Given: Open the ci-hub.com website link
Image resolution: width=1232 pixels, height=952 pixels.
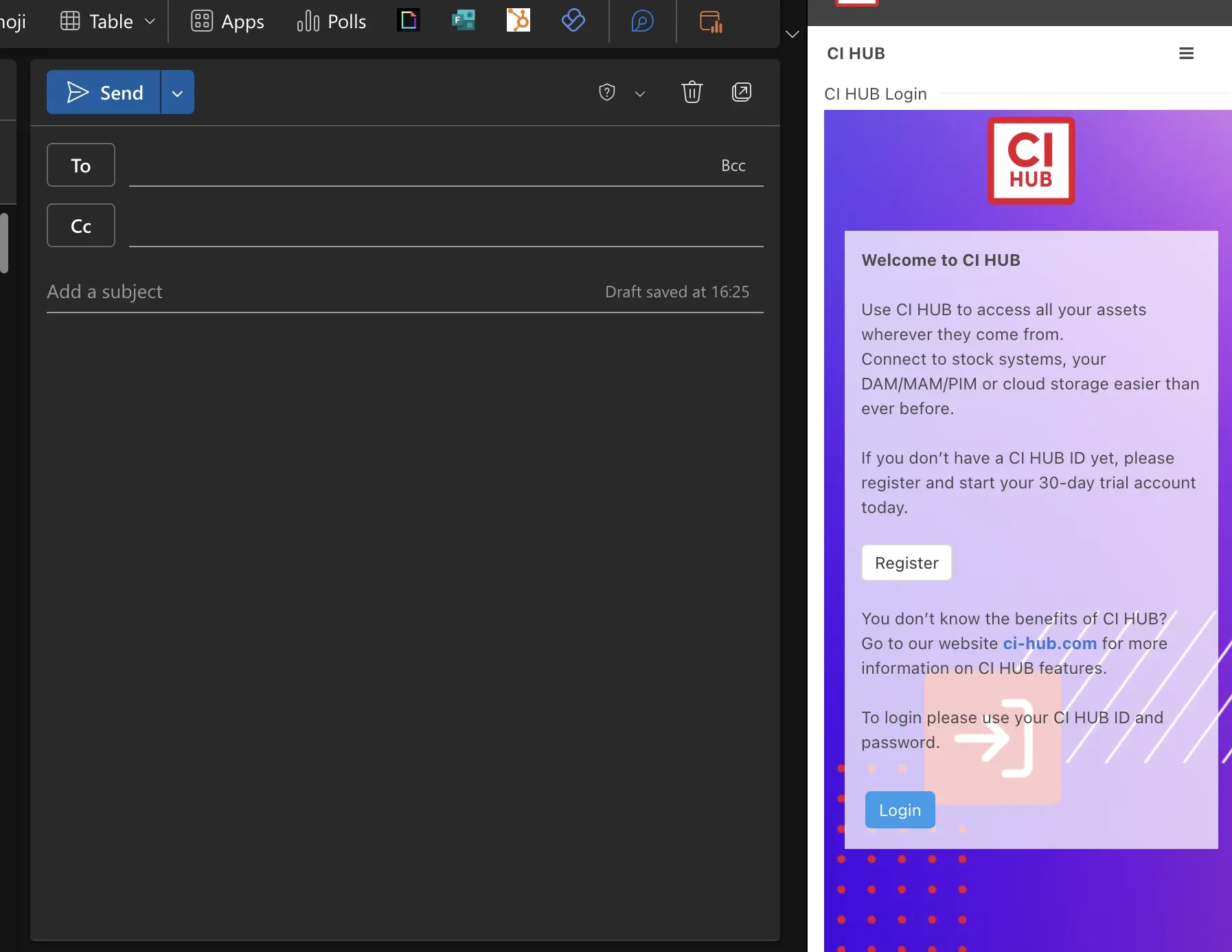Looking at the screenshot, I should 1049,644.
